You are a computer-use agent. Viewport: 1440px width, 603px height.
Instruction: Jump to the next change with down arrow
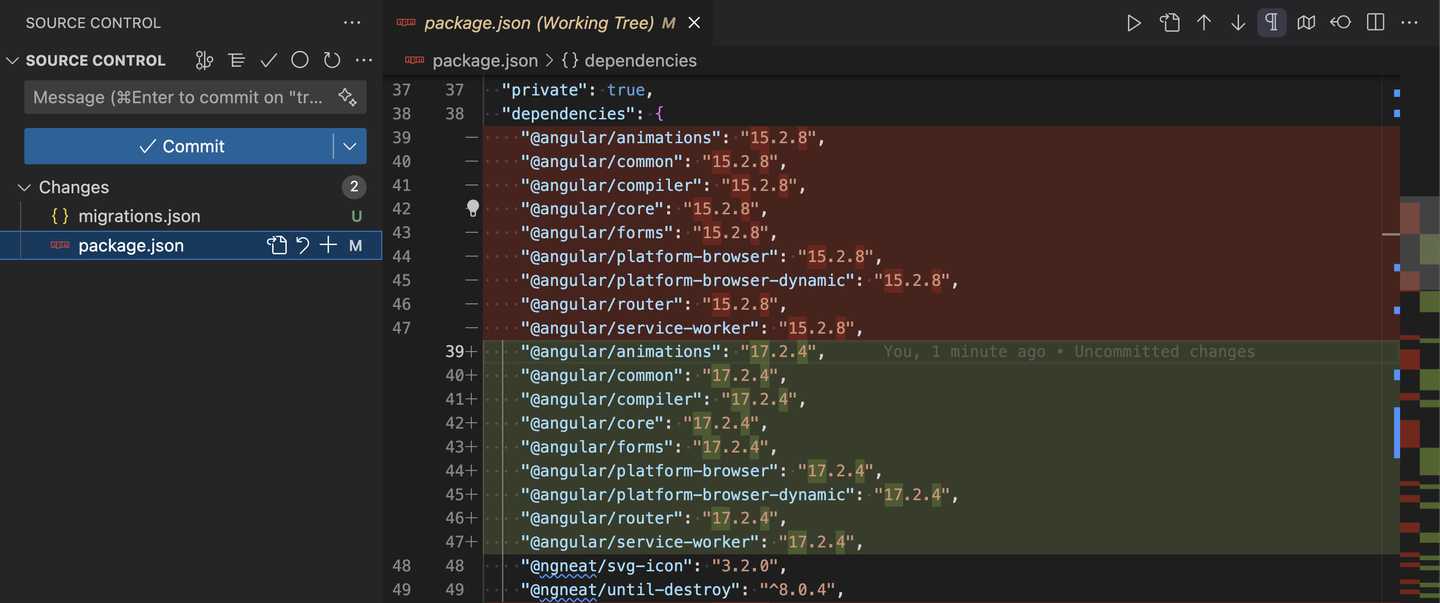tap(1238, 22)
